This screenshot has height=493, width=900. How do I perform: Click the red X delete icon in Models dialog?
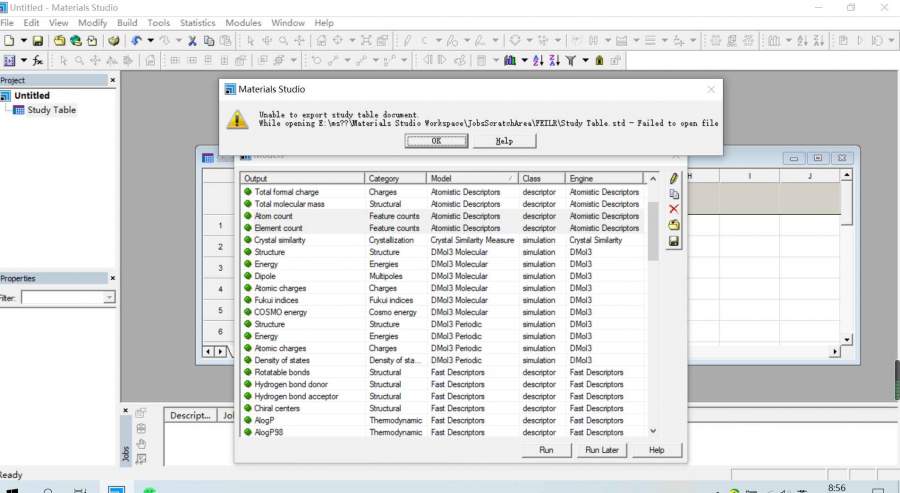pyautogui.click(x=674, y=209)
